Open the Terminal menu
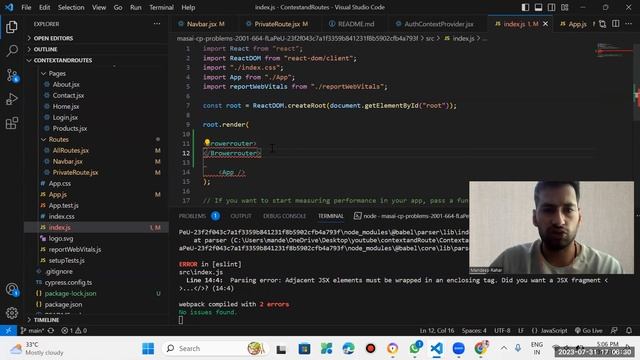Viewport: 640px width, 360px height. [161, 7]
